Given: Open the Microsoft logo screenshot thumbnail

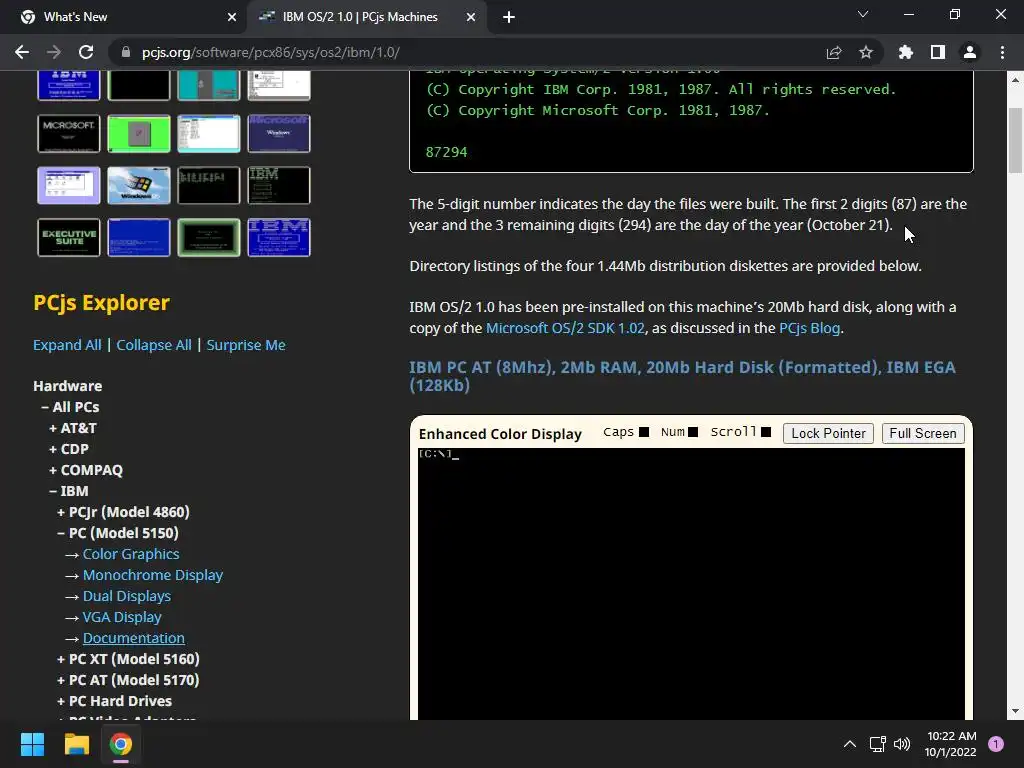Looking at the screenshot, I should [69, 133].
